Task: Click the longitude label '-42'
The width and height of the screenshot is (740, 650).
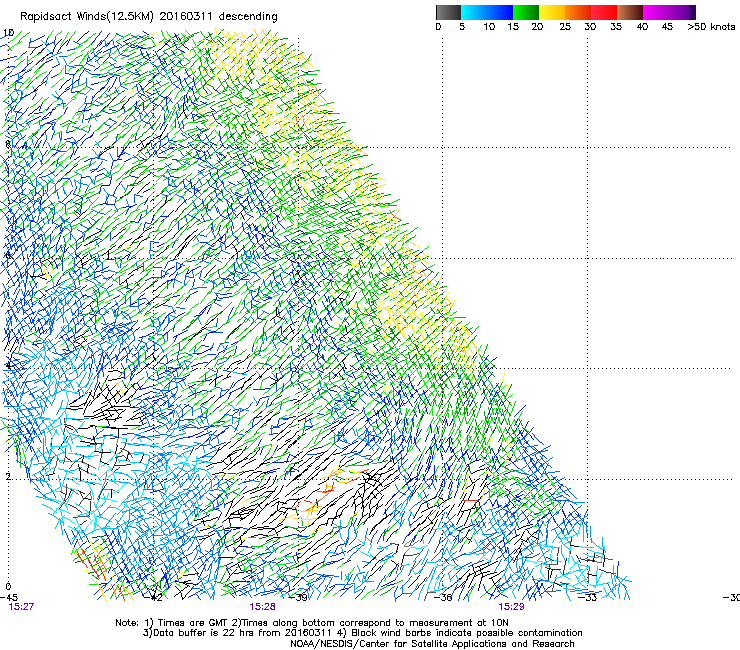Action: 153,598
